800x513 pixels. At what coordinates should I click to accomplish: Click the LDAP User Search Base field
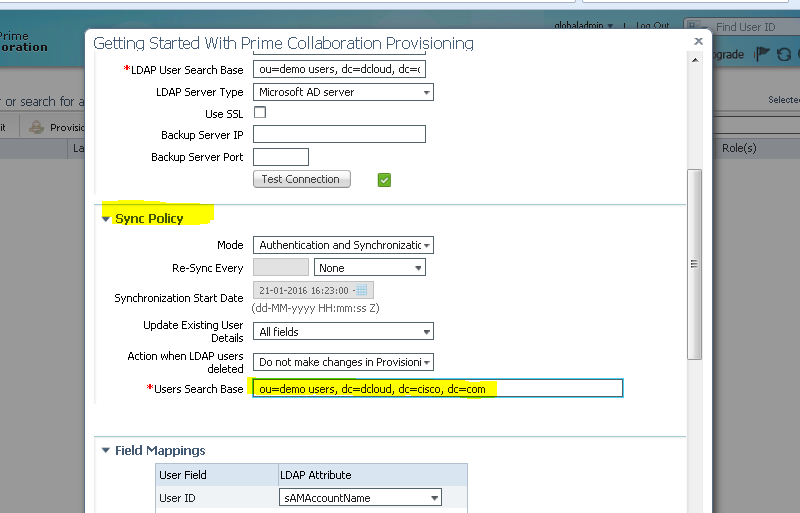pyautogui.click(x=339, y=69)
